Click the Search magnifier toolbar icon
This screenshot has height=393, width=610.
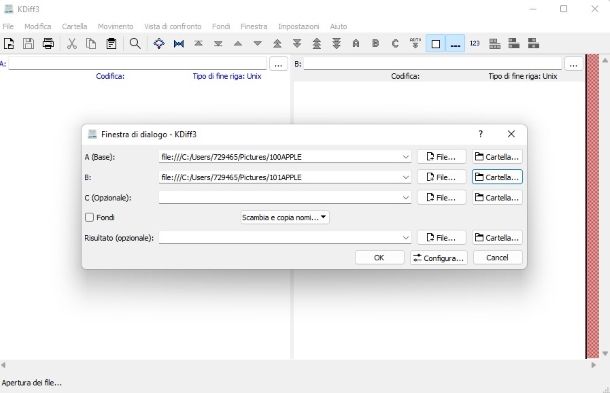[135, 44]
